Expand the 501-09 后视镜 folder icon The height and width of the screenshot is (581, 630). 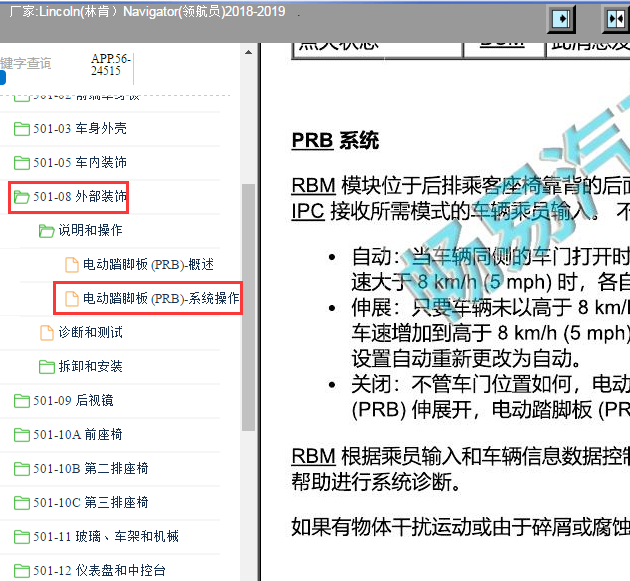click(22, 401)
